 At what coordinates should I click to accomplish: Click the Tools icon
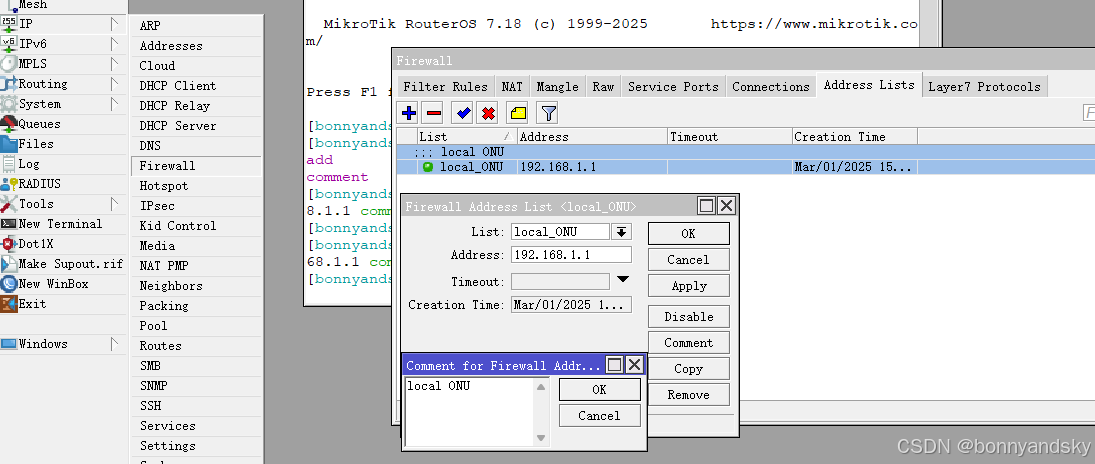click(9, 204)
